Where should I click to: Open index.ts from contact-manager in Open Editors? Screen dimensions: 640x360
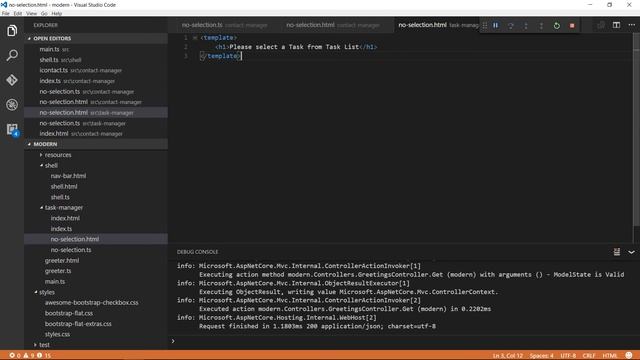[96, 81]
